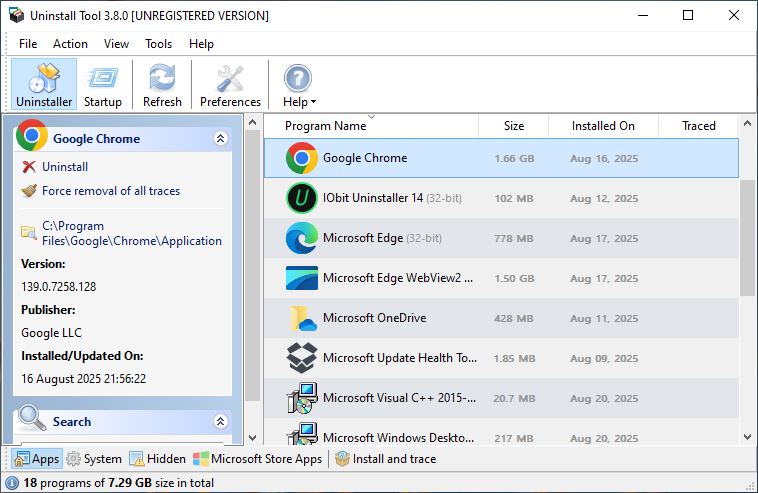
Task: Click the 428 MB size cell
Action: 513,319
